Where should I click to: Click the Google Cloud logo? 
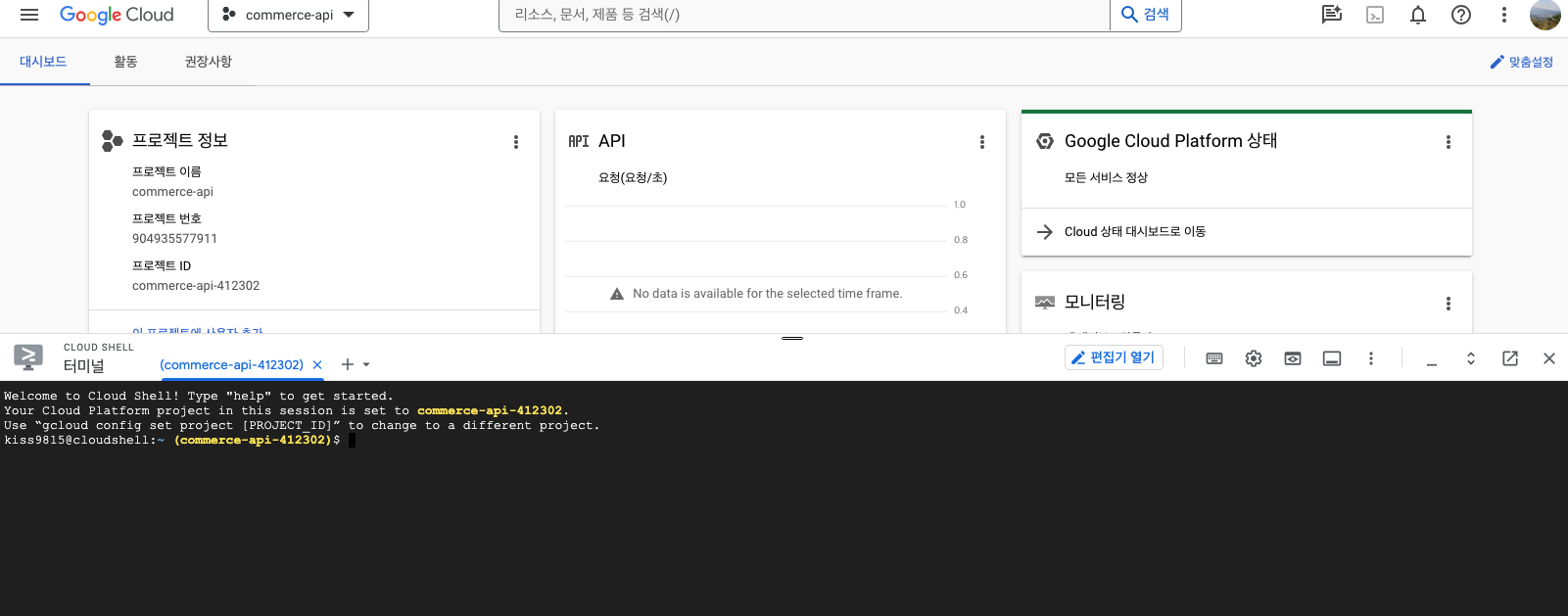coord(117,15)
